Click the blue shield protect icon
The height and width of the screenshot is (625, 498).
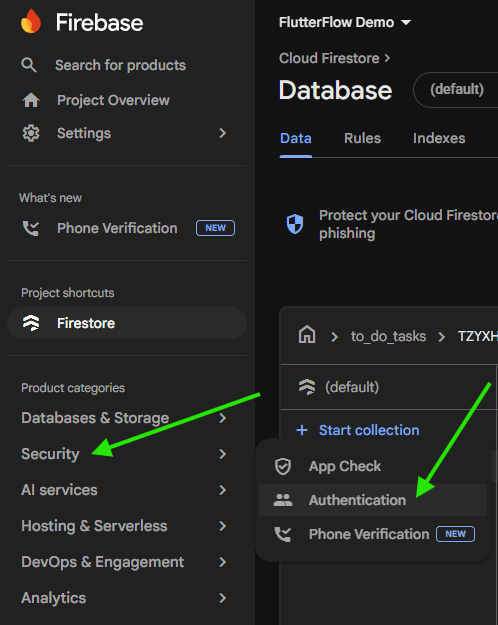pyautogui.click(x=295, y=224)
